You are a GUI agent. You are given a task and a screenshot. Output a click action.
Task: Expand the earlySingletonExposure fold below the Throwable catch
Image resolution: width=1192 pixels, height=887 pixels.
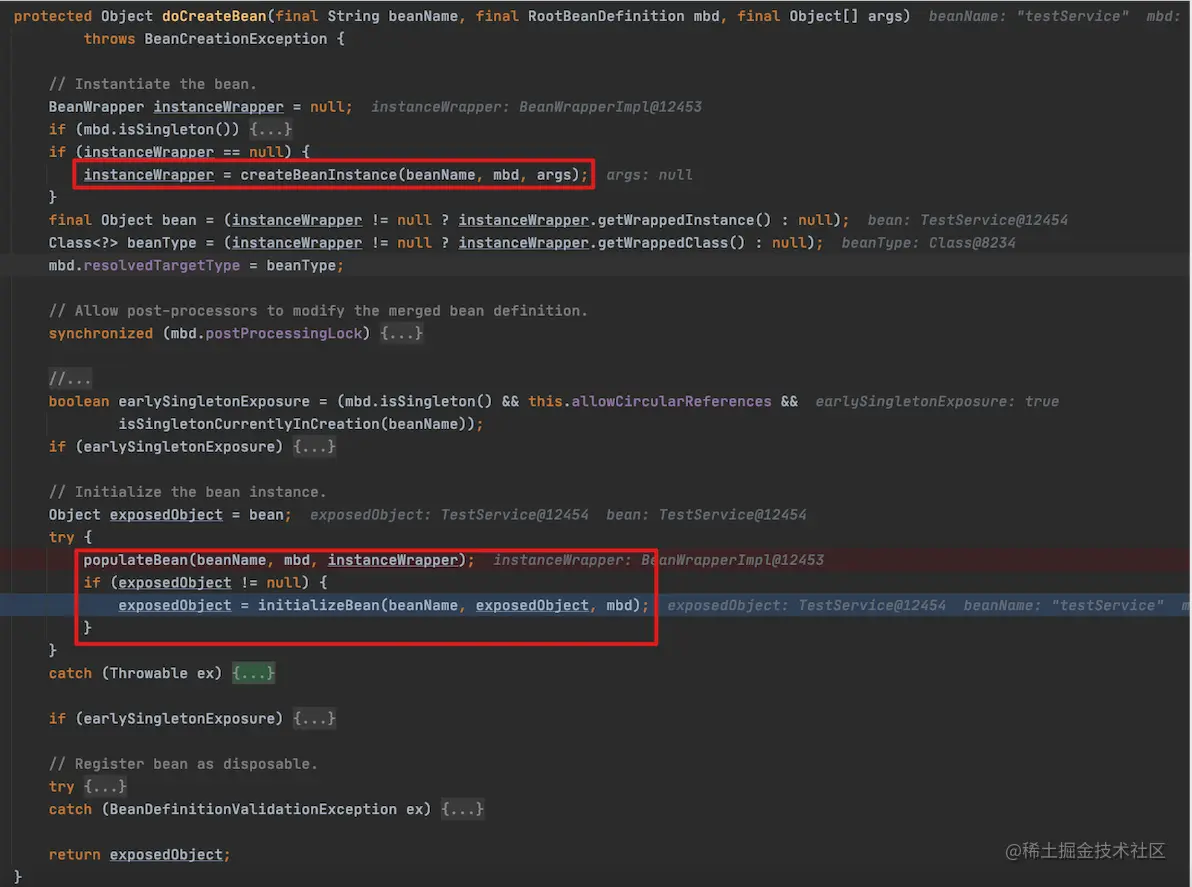(x=314, y=718)
